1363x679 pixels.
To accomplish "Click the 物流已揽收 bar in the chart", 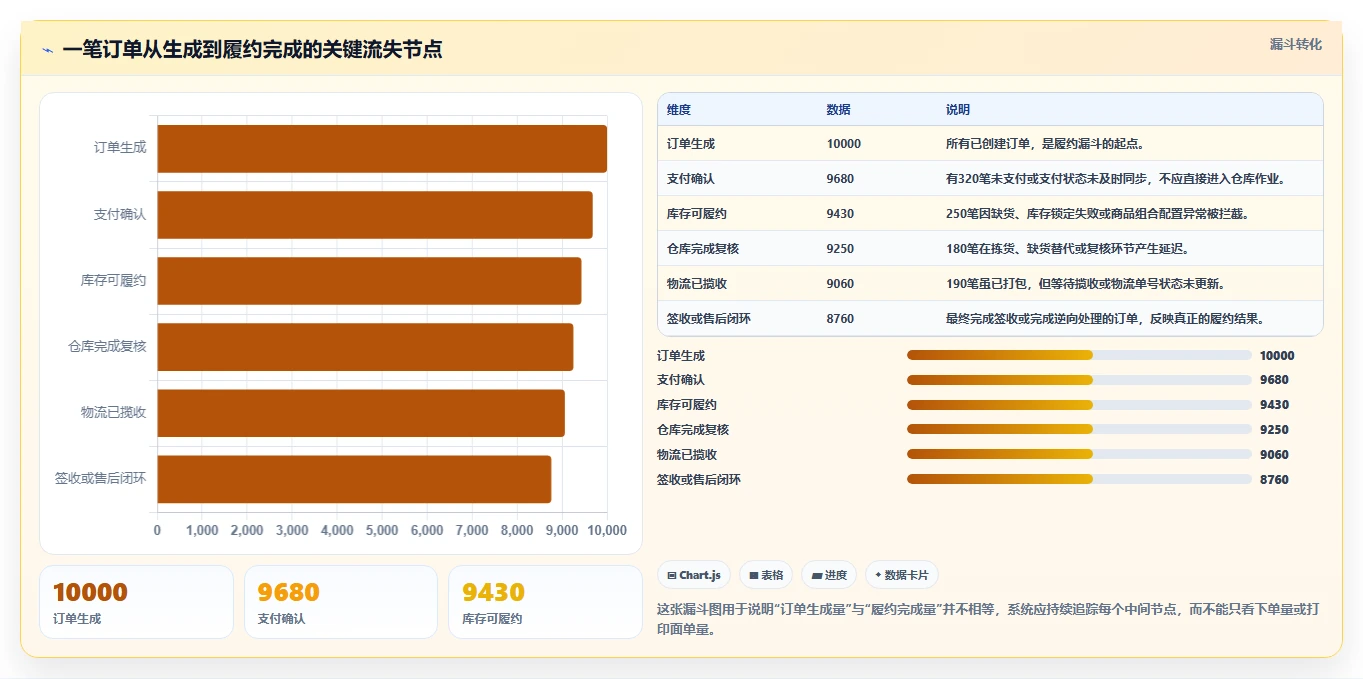I will pos(361,413).
